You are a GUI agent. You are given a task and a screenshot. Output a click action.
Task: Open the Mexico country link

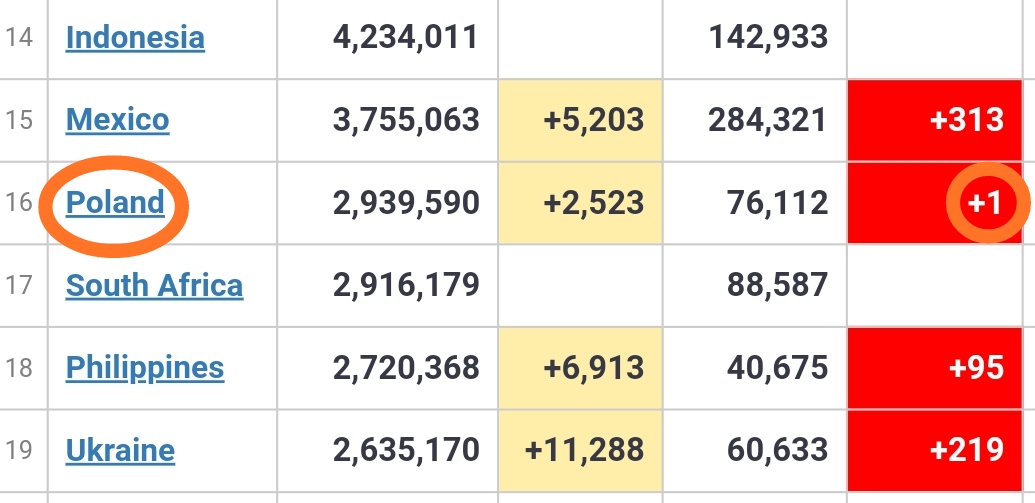click(117, 120)
